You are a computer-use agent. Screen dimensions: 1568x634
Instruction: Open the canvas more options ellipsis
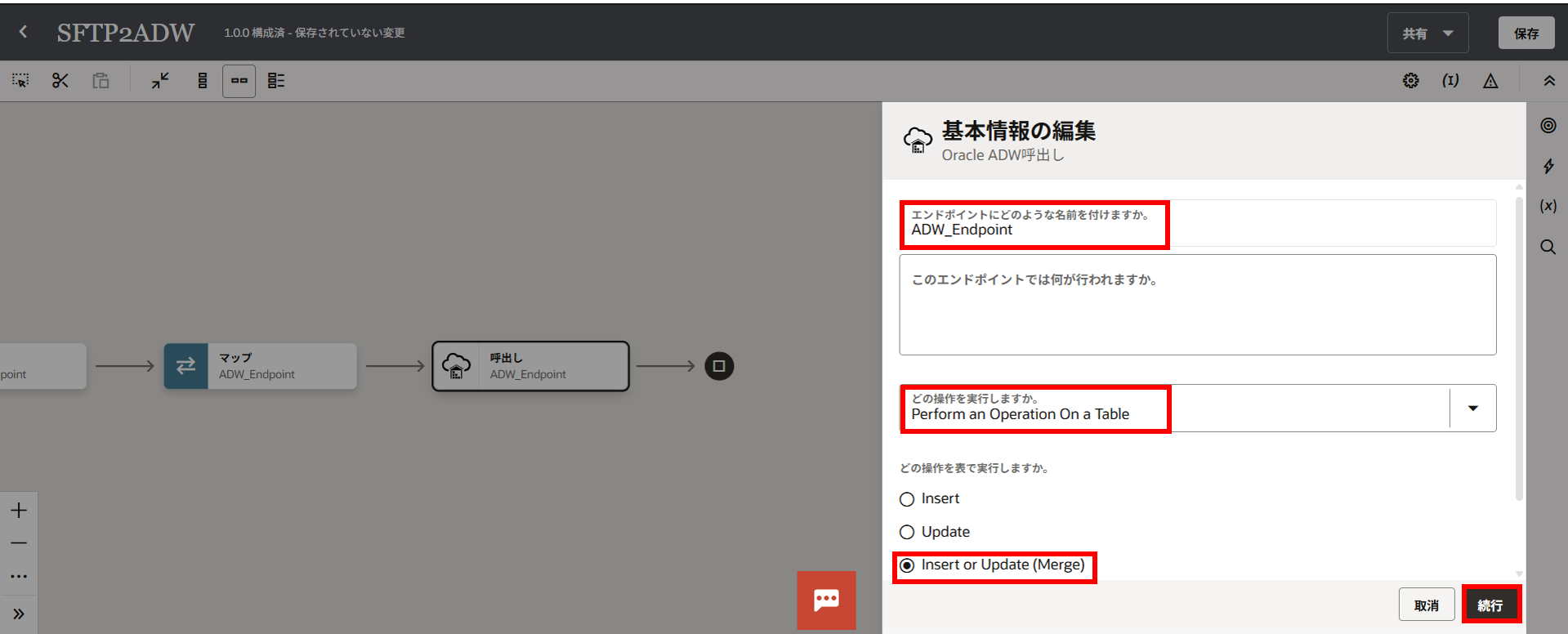(x=19, y=577)
